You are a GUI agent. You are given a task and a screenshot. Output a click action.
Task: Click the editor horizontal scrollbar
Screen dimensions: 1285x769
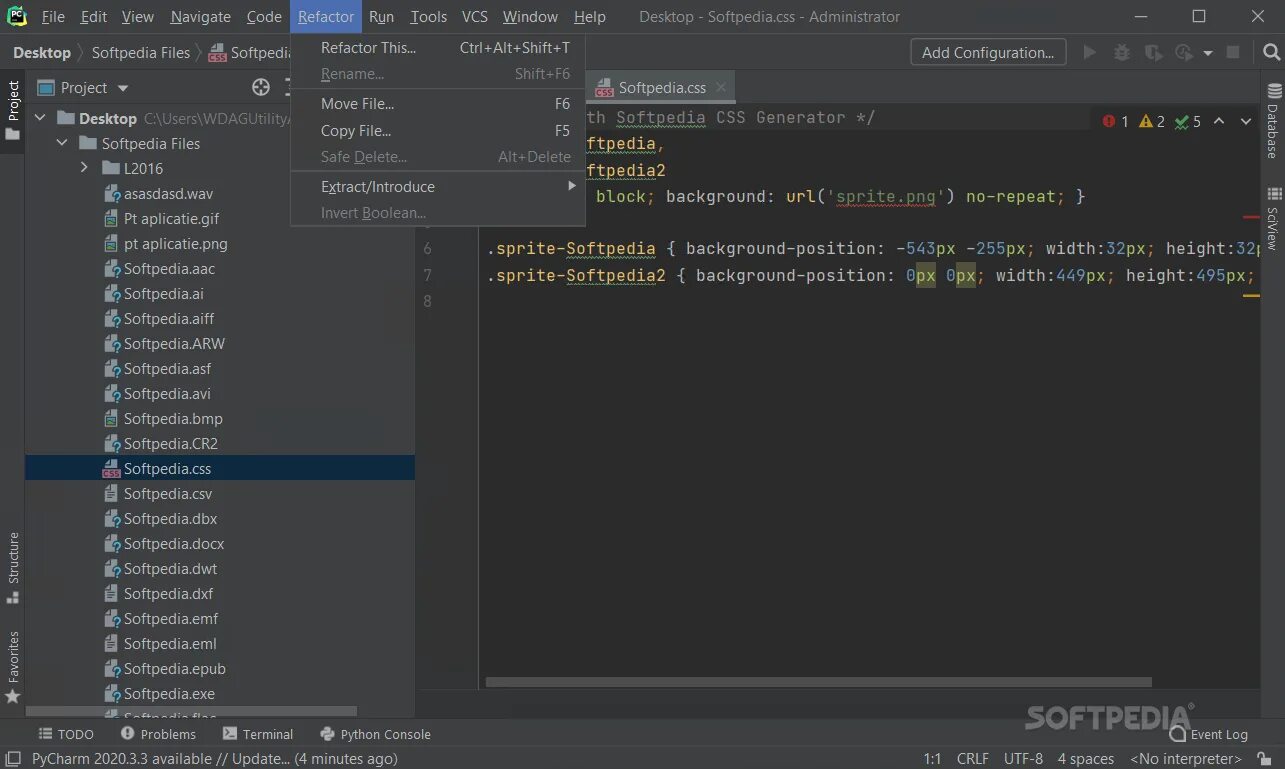[819, 682]
